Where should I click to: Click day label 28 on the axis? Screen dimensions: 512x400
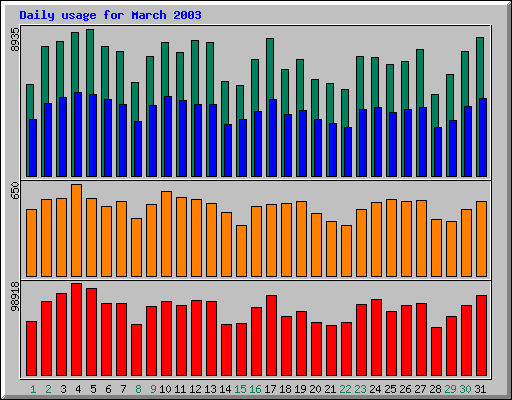[435, 389]
